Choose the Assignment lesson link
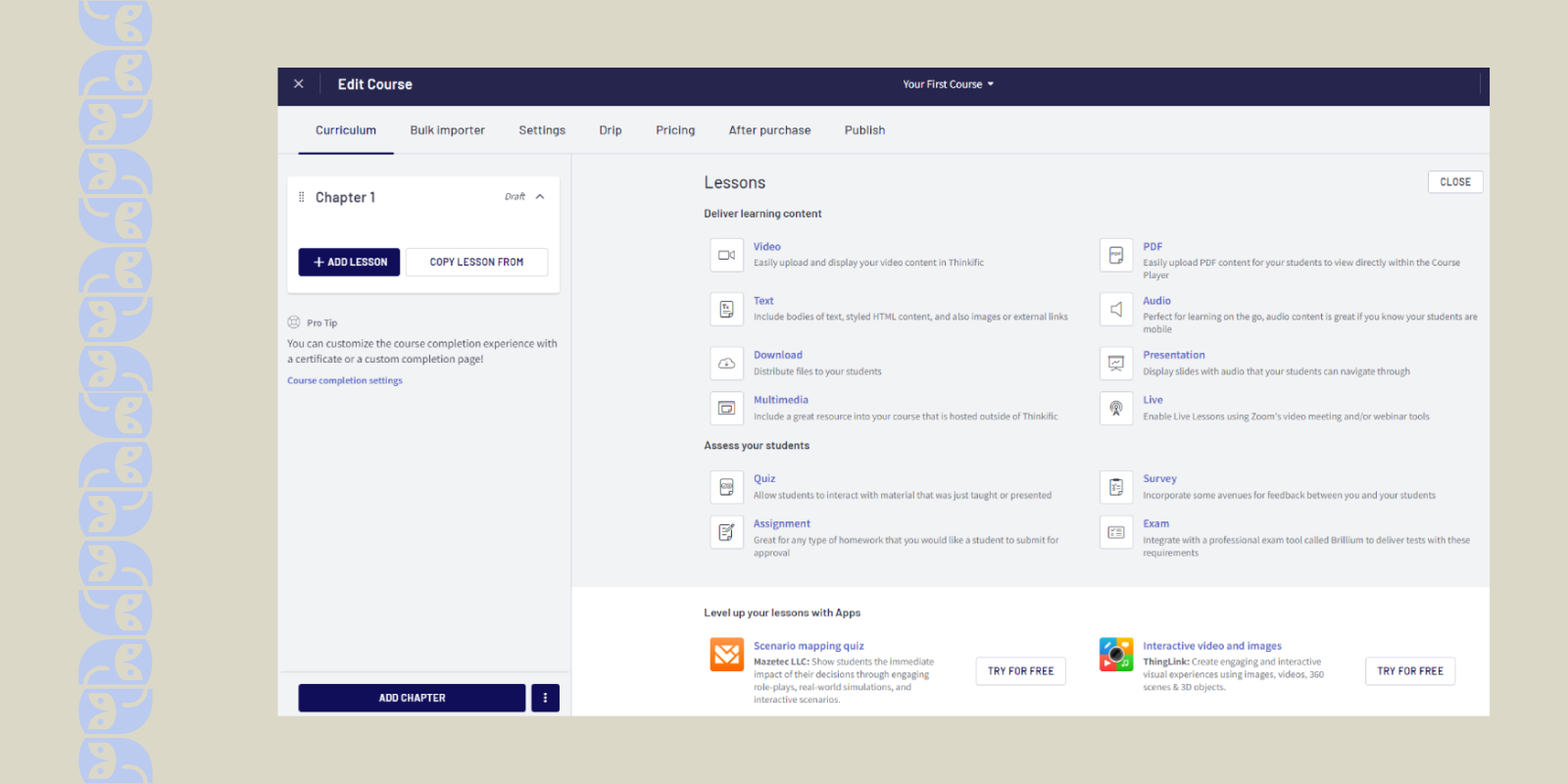 click(781, 524)
